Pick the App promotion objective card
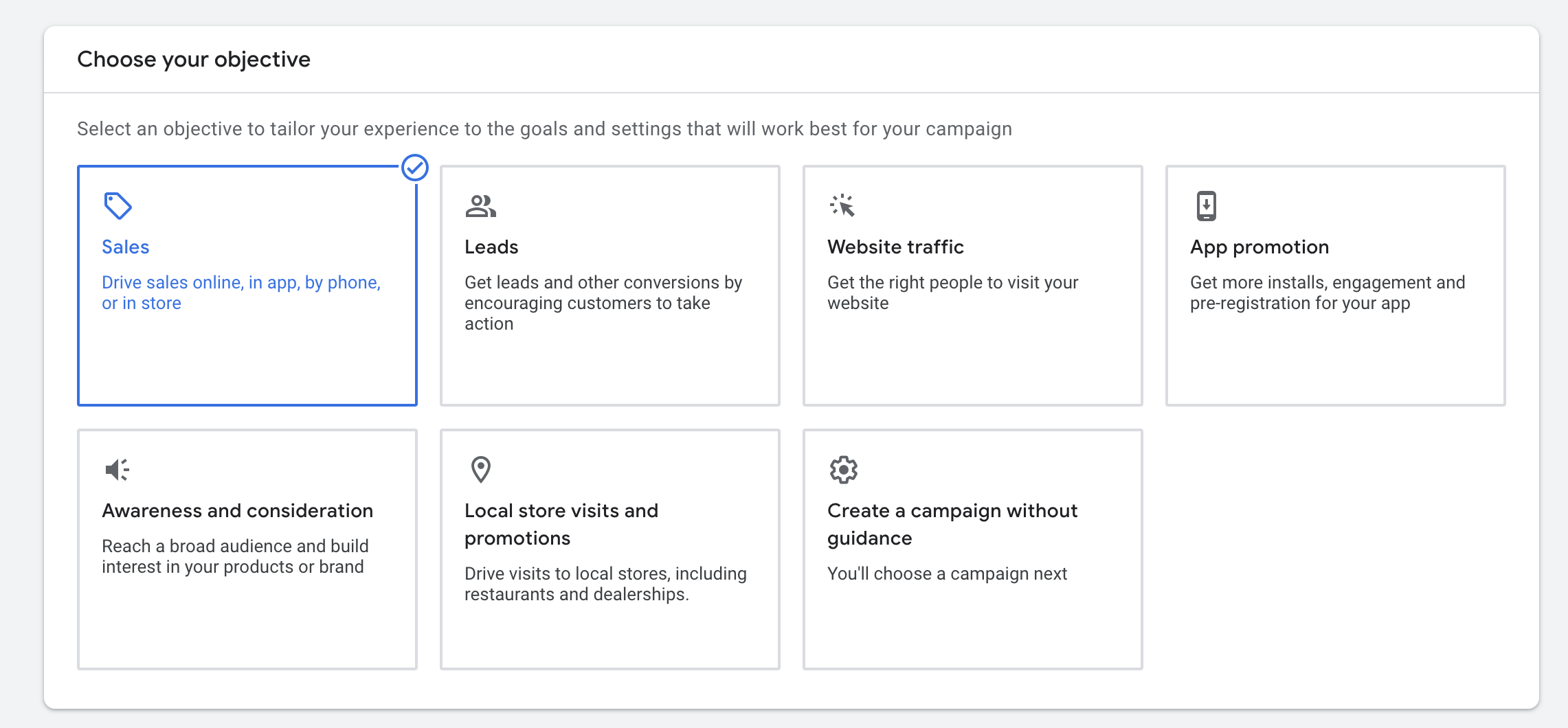The height and width of the screenshot is (728, 1568). click(1336, 286)
